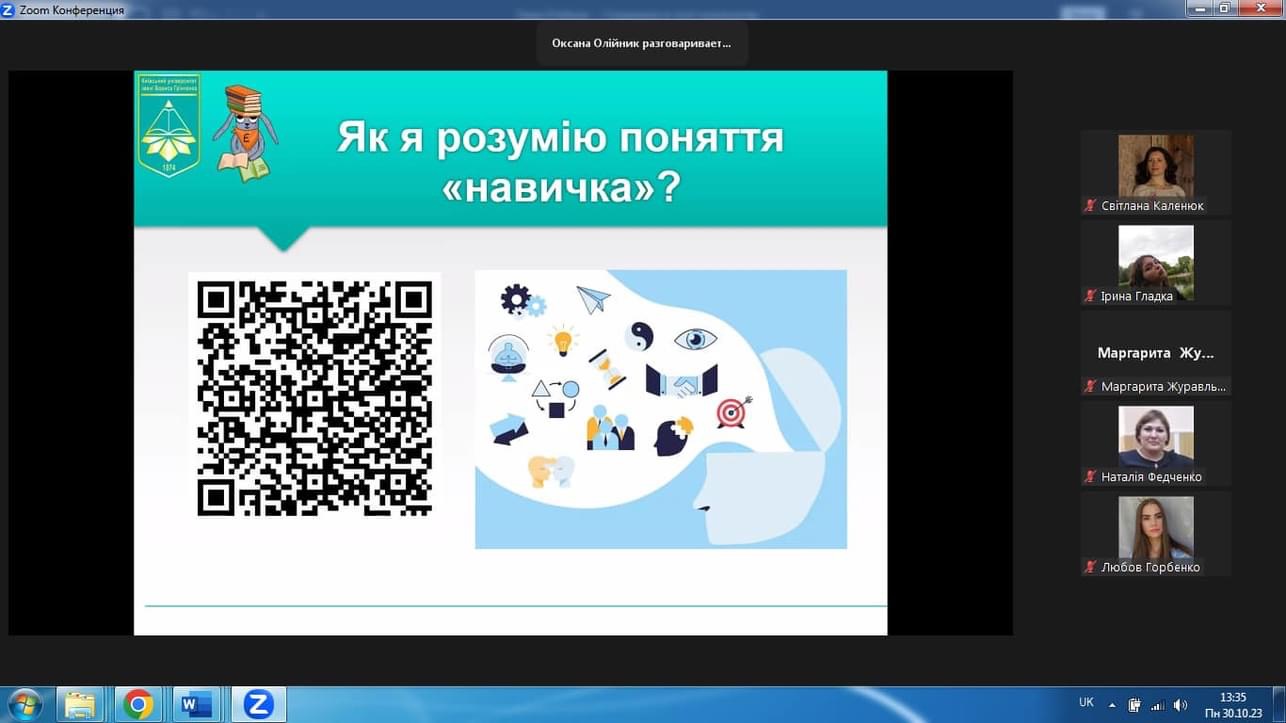Click the skills head illustration on slide
The width and height of the screenshot is (1286, 723).
(661, 409)
